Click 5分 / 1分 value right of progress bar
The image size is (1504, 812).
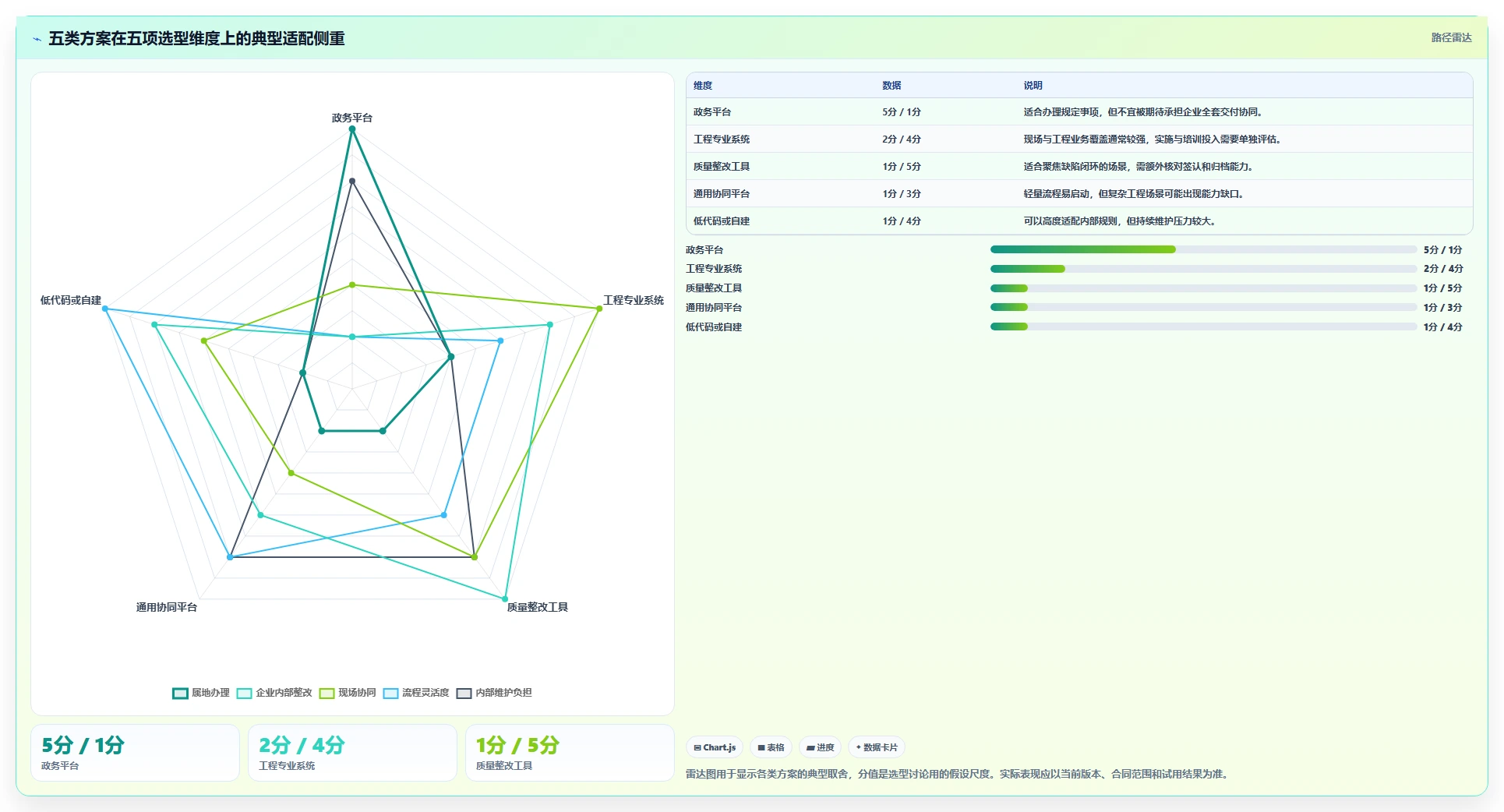[x=1443, y=250]
